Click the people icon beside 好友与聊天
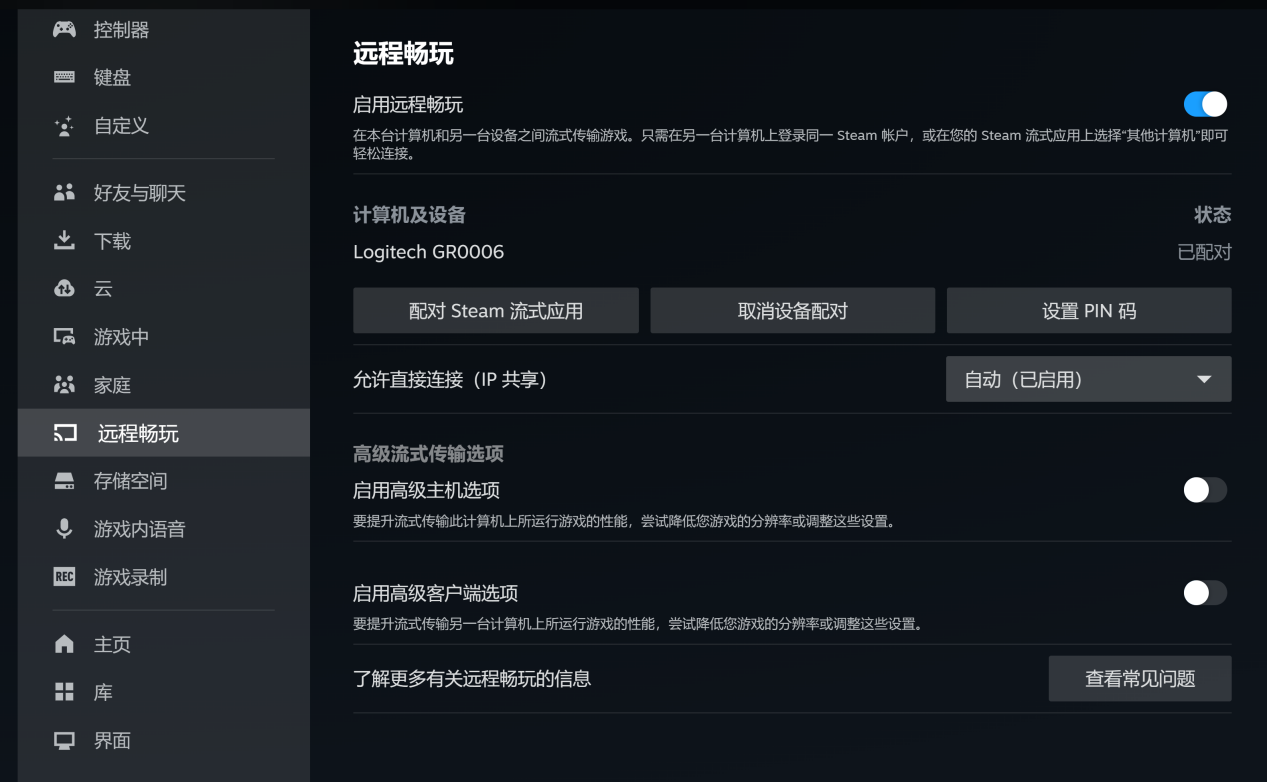The height and width of the screenshot is (782, 1267). pyautogui.click(x=64, y=193)
